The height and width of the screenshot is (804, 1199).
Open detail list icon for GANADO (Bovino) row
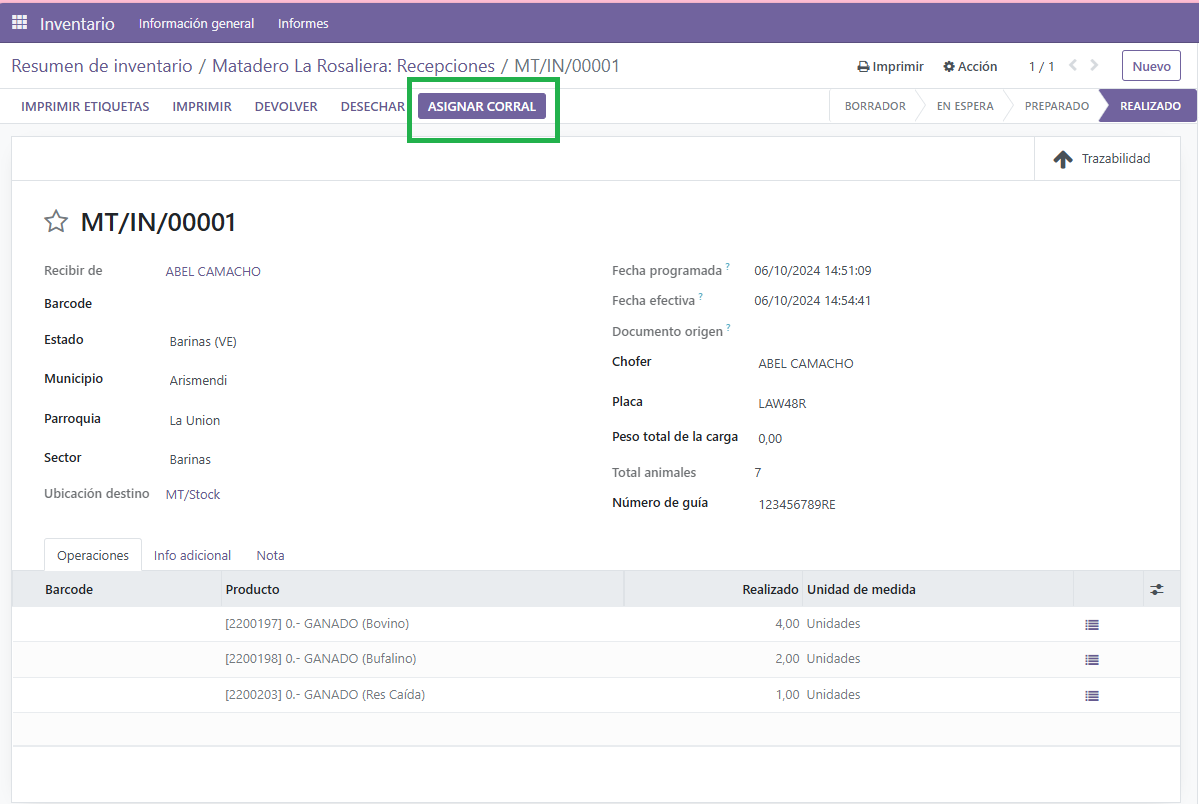pos(1092,625)
